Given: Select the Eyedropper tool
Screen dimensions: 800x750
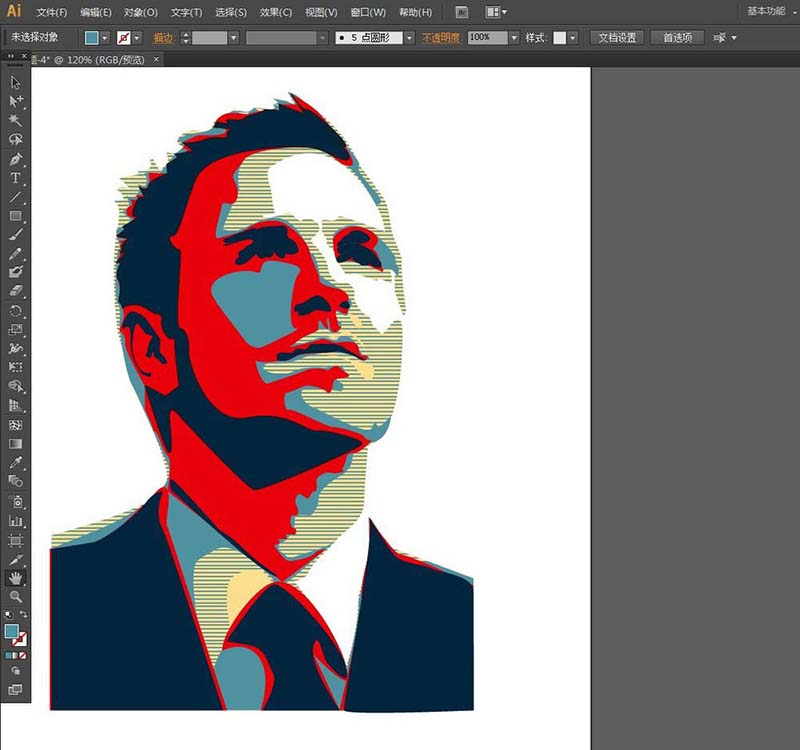Looking at the screenshot, I should tap(15, 463).
